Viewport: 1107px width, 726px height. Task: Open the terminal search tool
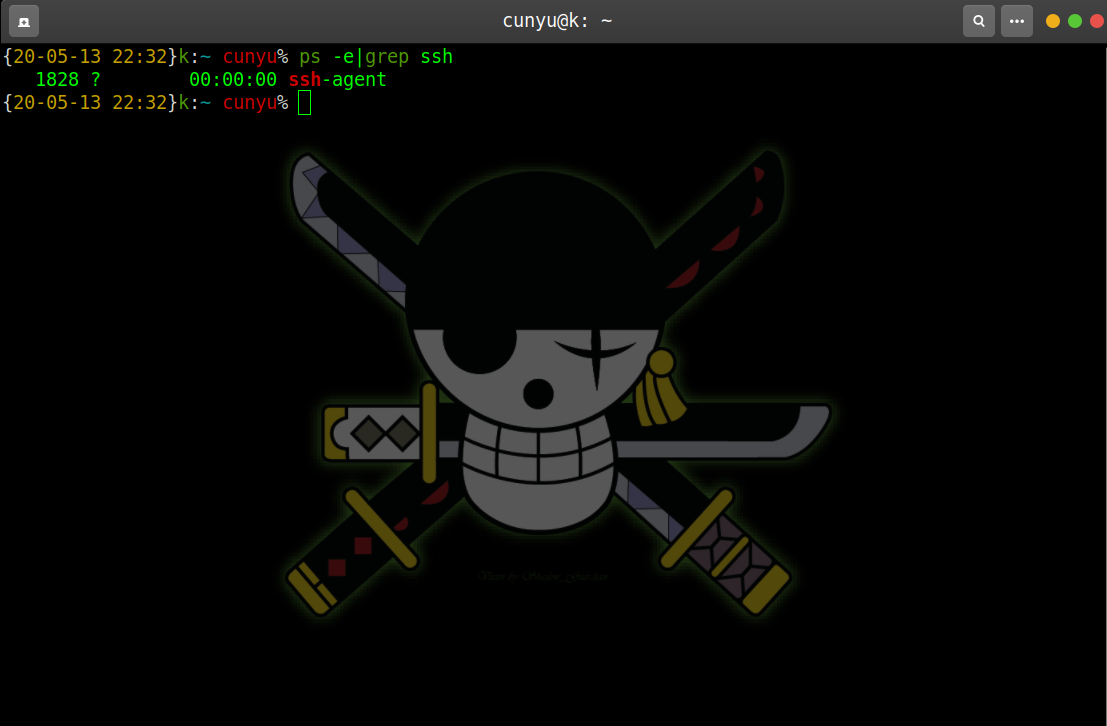coord(978,21)
